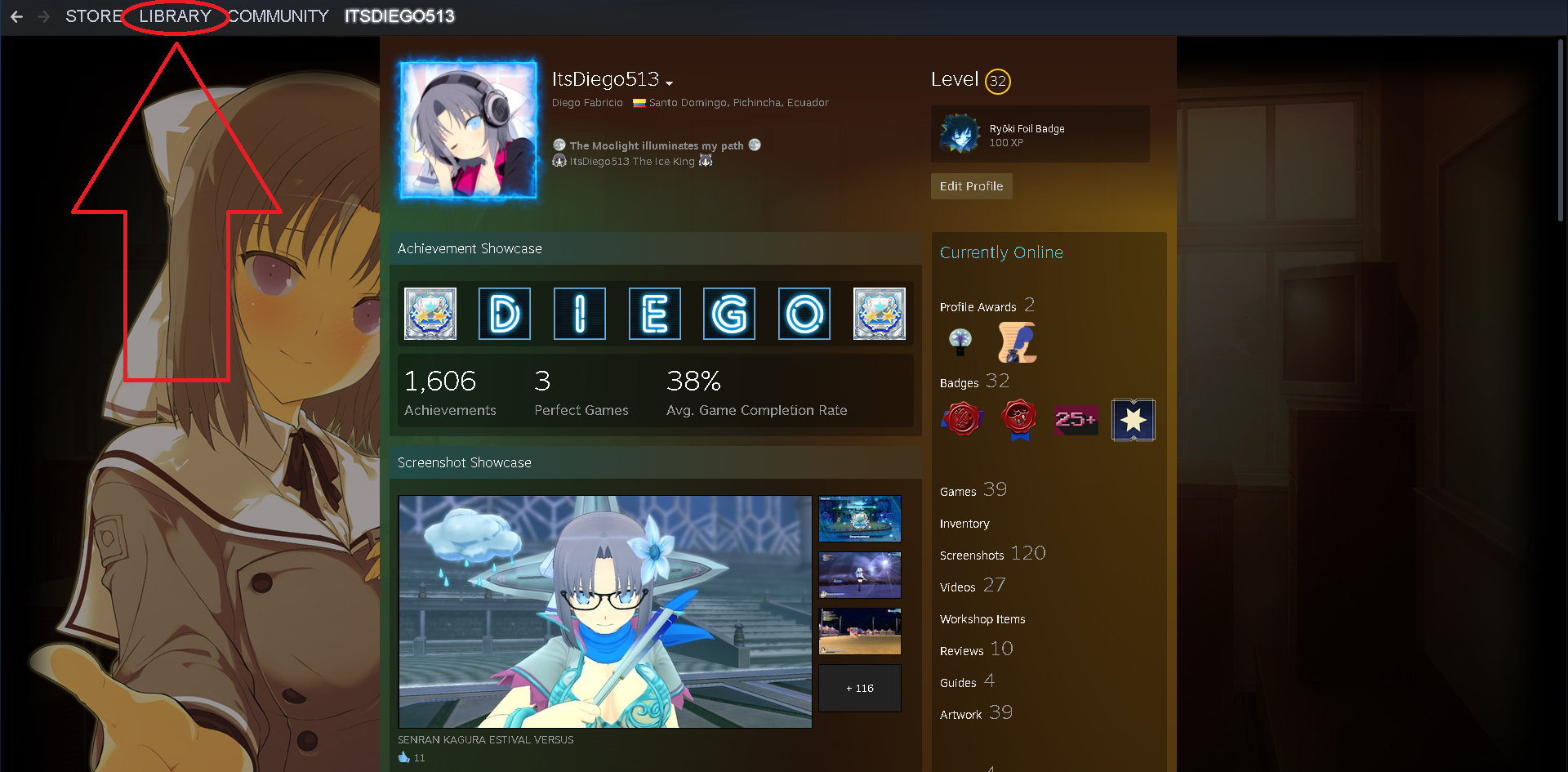This screenshot has height=772, width=1568.
Task: Open the 25+ games badge icon
Action: coord(1076,419)
